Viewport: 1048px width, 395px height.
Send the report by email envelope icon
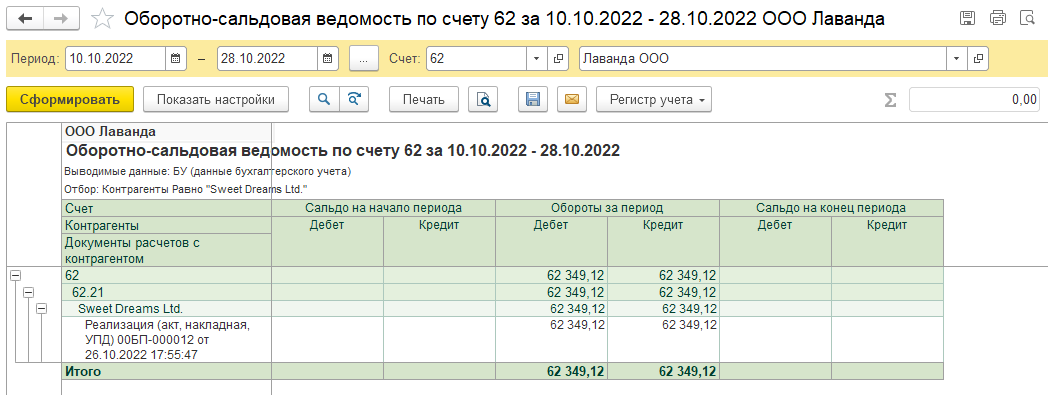point(571,100)
